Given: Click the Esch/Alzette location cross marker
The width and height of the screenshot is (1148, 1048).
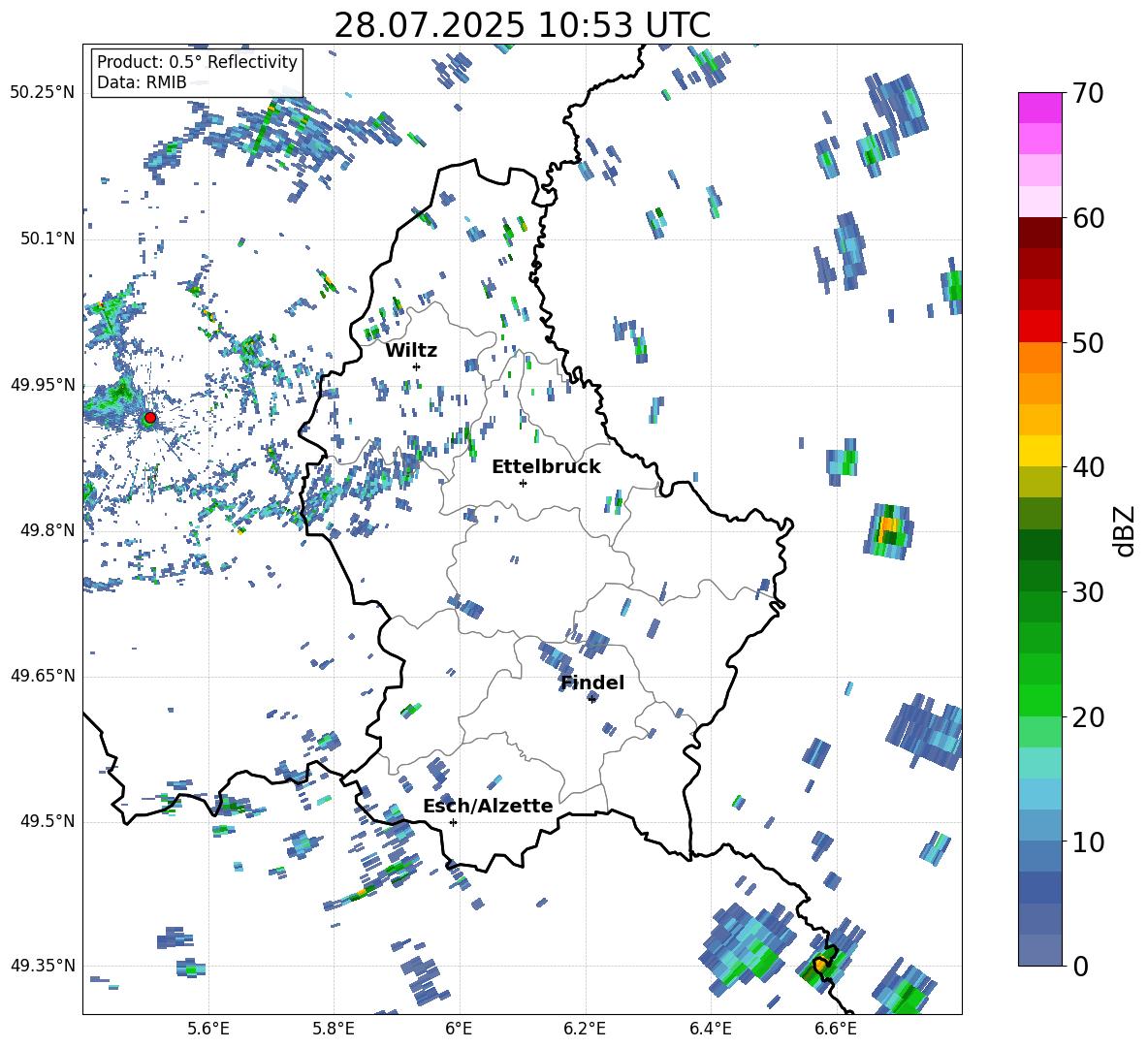Looking at the screenshot, I should click(453, 822).
